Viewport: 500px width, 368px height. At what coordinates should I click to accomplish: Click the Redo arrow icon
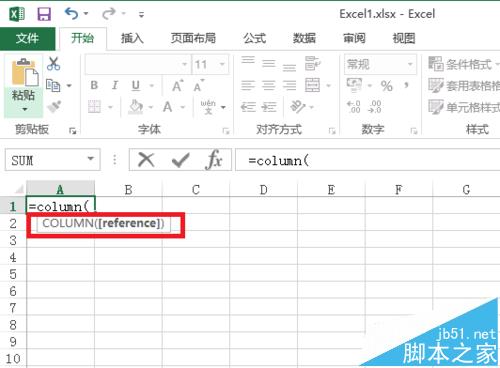click(109, 14)
